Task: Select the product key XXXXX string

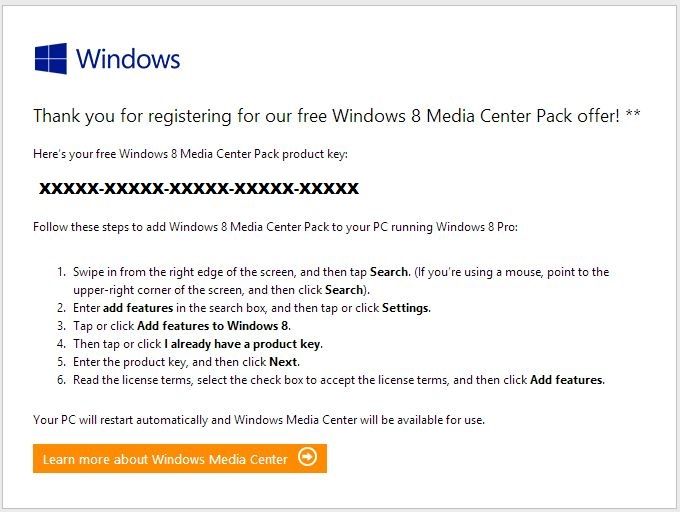Action: click(x=198, y=188)
